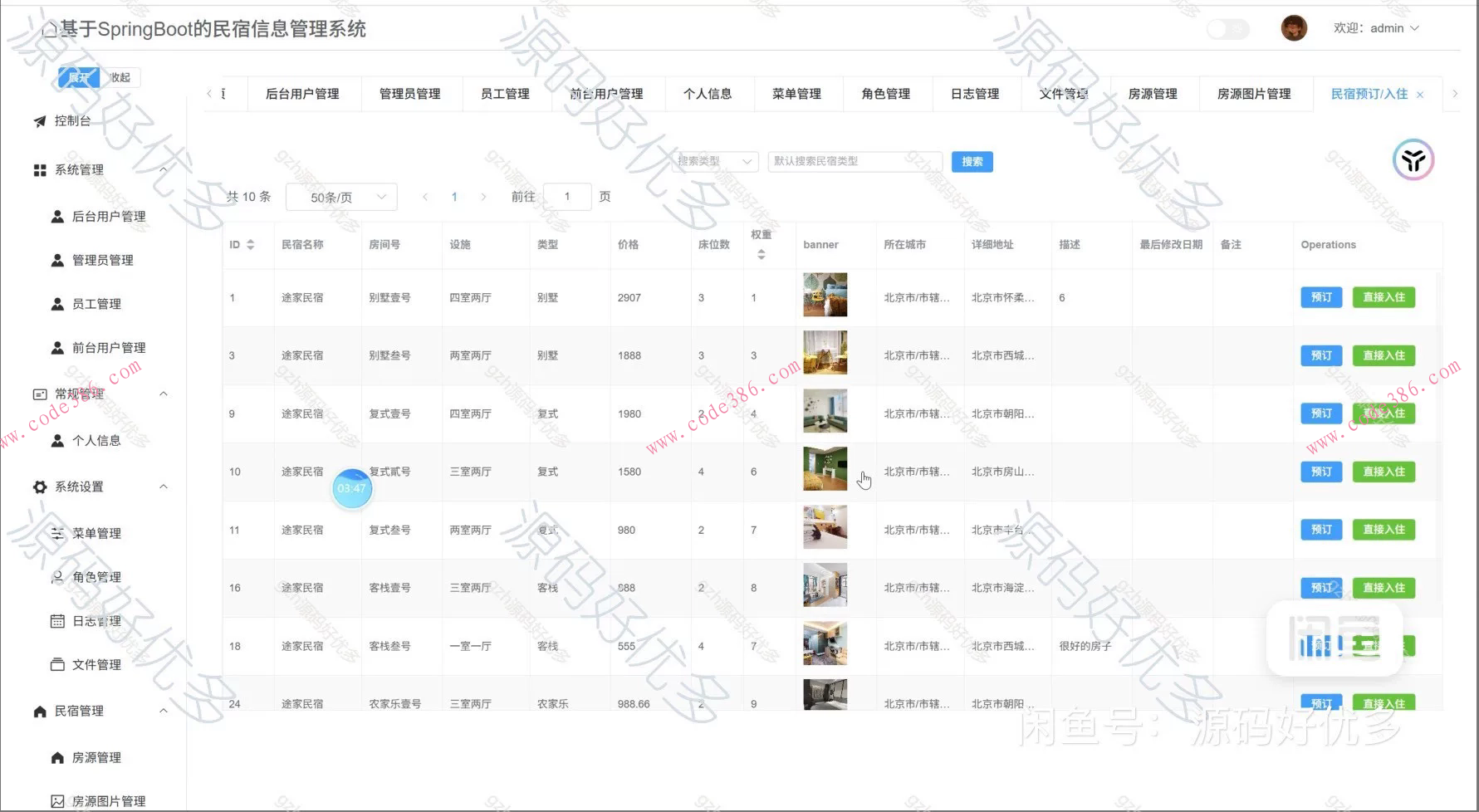The image size is (1479, 812).
Task: Open the 欢迎: admin user menu
Action: [1377, 28]
